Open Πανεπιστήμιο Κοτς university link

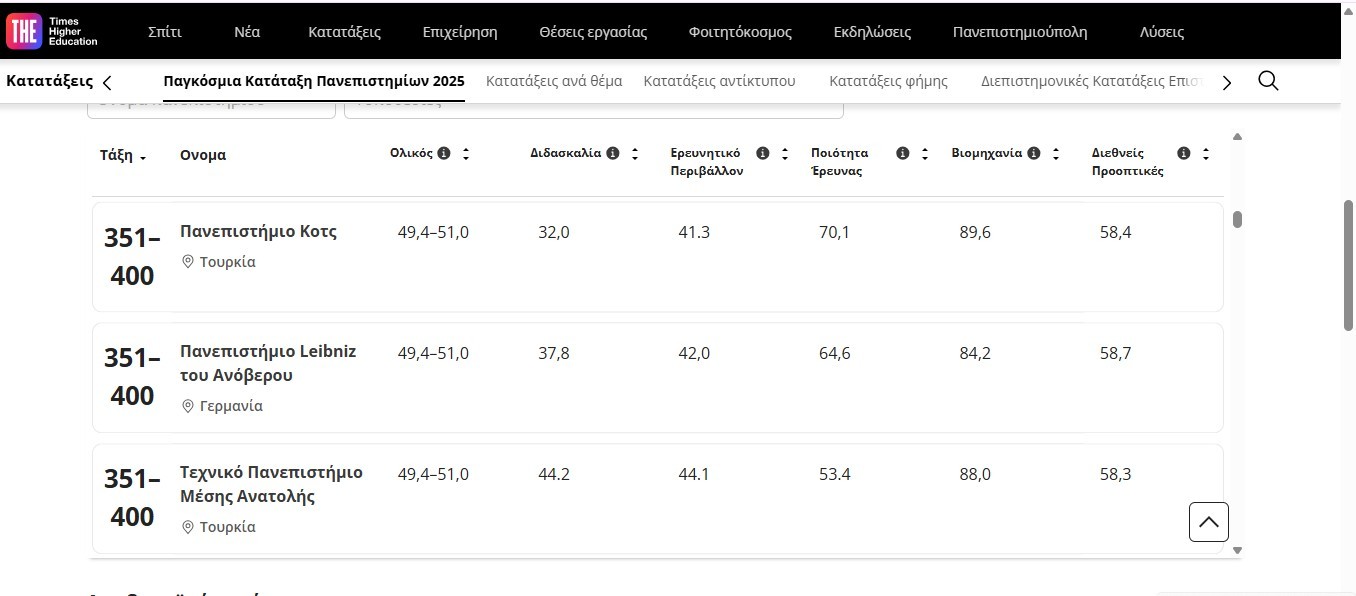258,231
